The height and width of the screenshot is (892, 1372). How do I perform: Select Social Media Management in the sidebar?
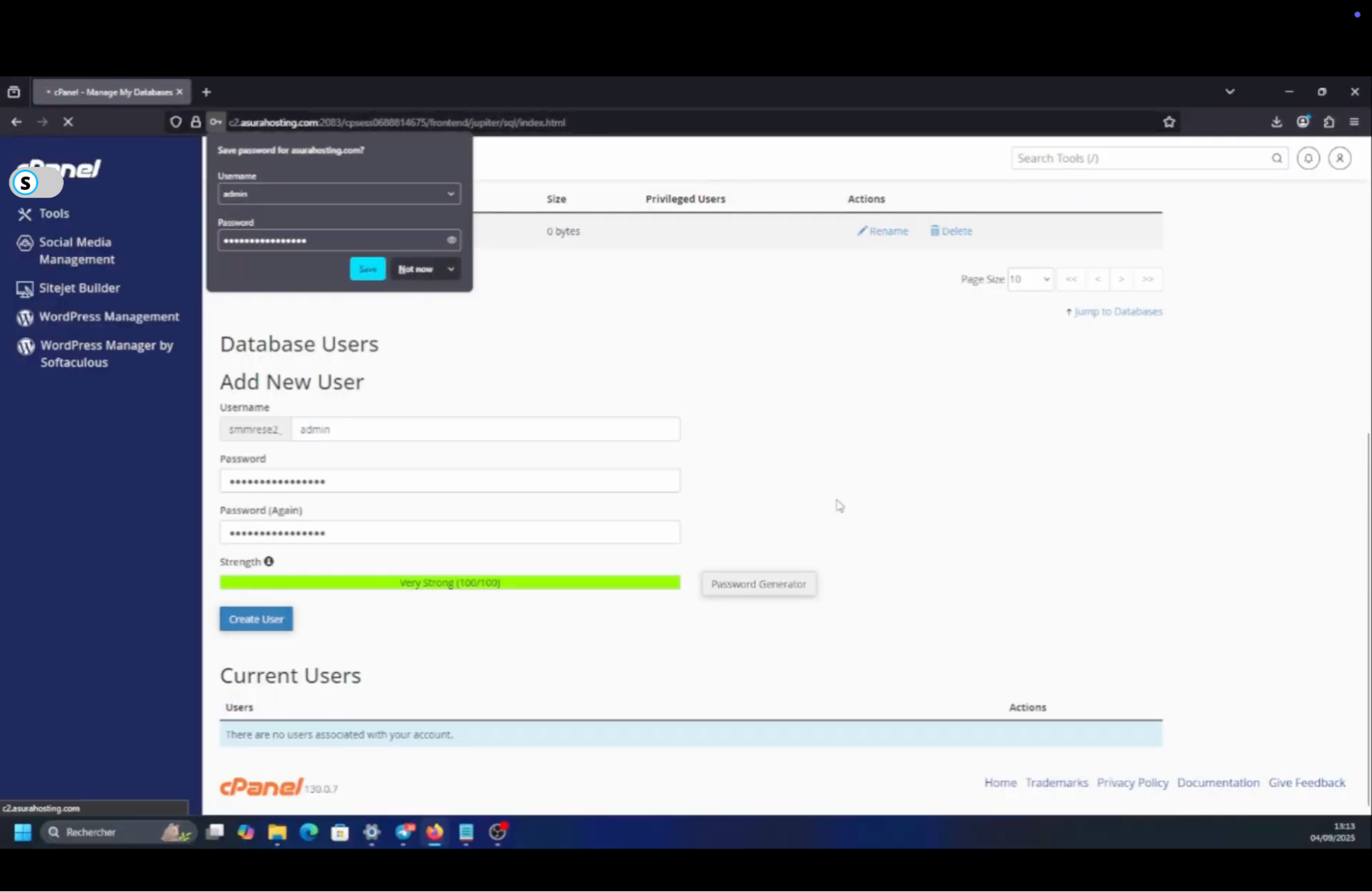point(75,250)
